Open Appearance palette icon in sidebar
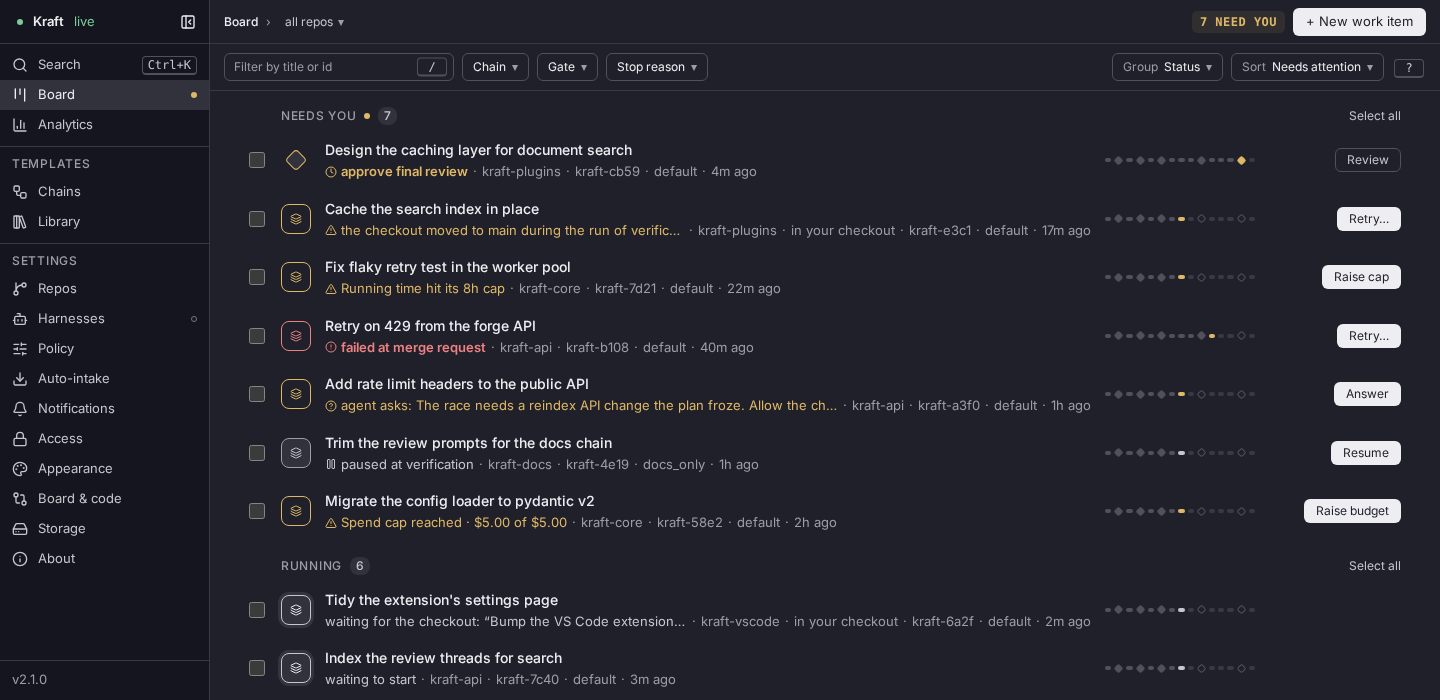Image resolution: width=1440 pixels, height=700 pixels. (x=20, y=468)
